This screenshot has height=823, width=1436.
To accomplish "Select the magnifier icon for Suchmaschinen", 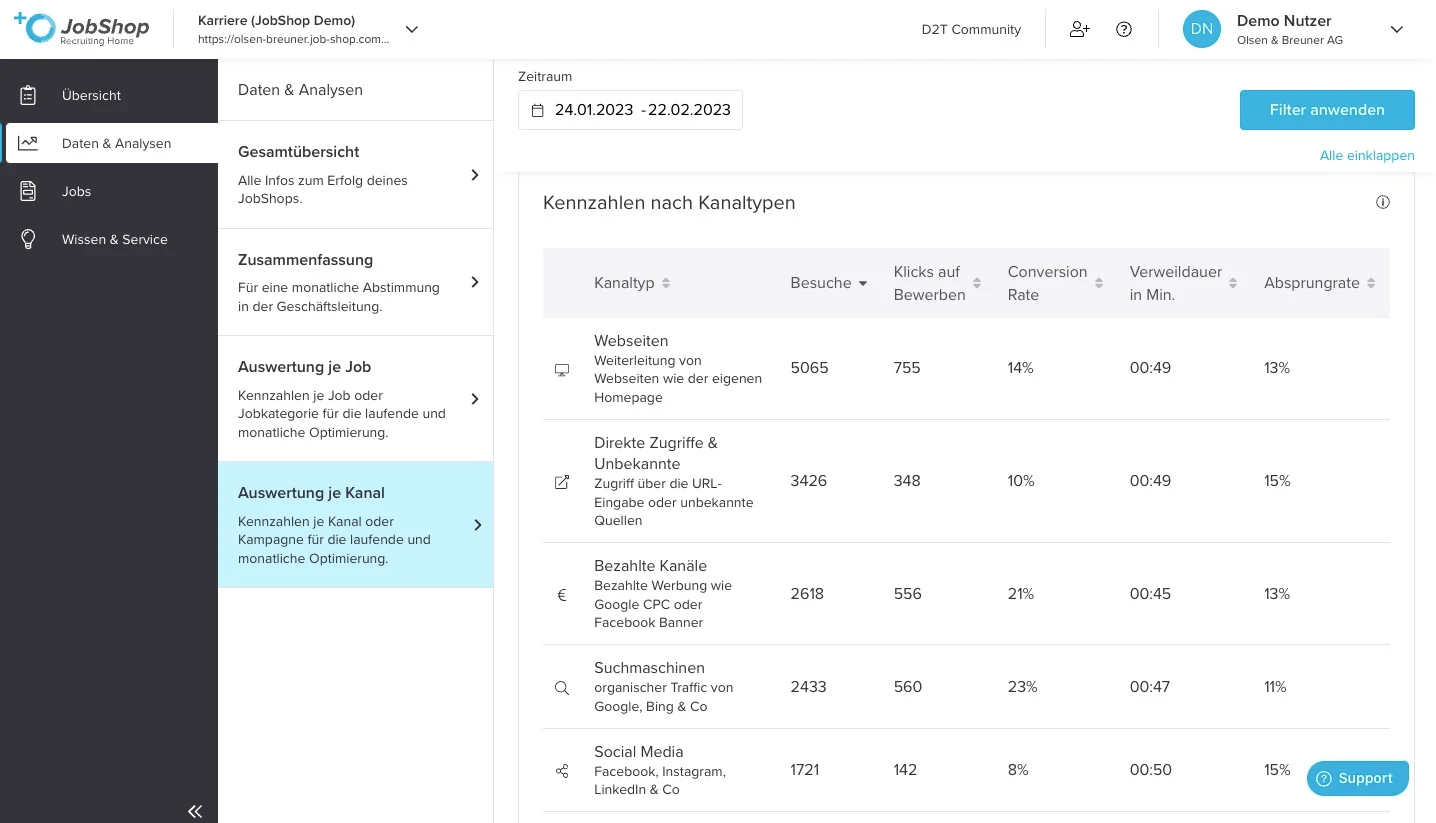I will click(x=561, y=688).
